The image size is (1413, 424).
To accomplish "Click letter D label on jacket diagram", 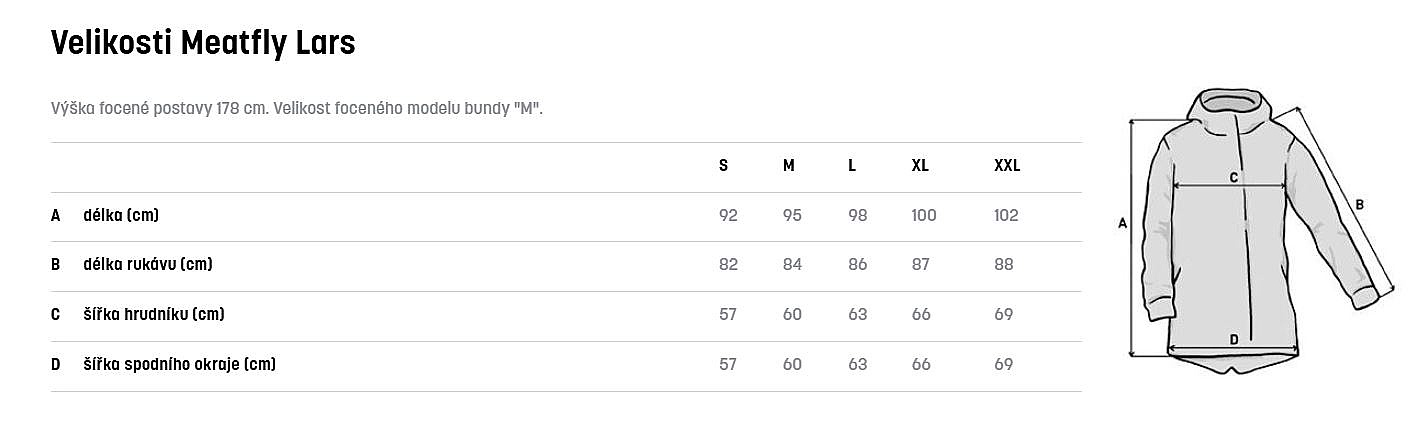I will (1233, 340).
